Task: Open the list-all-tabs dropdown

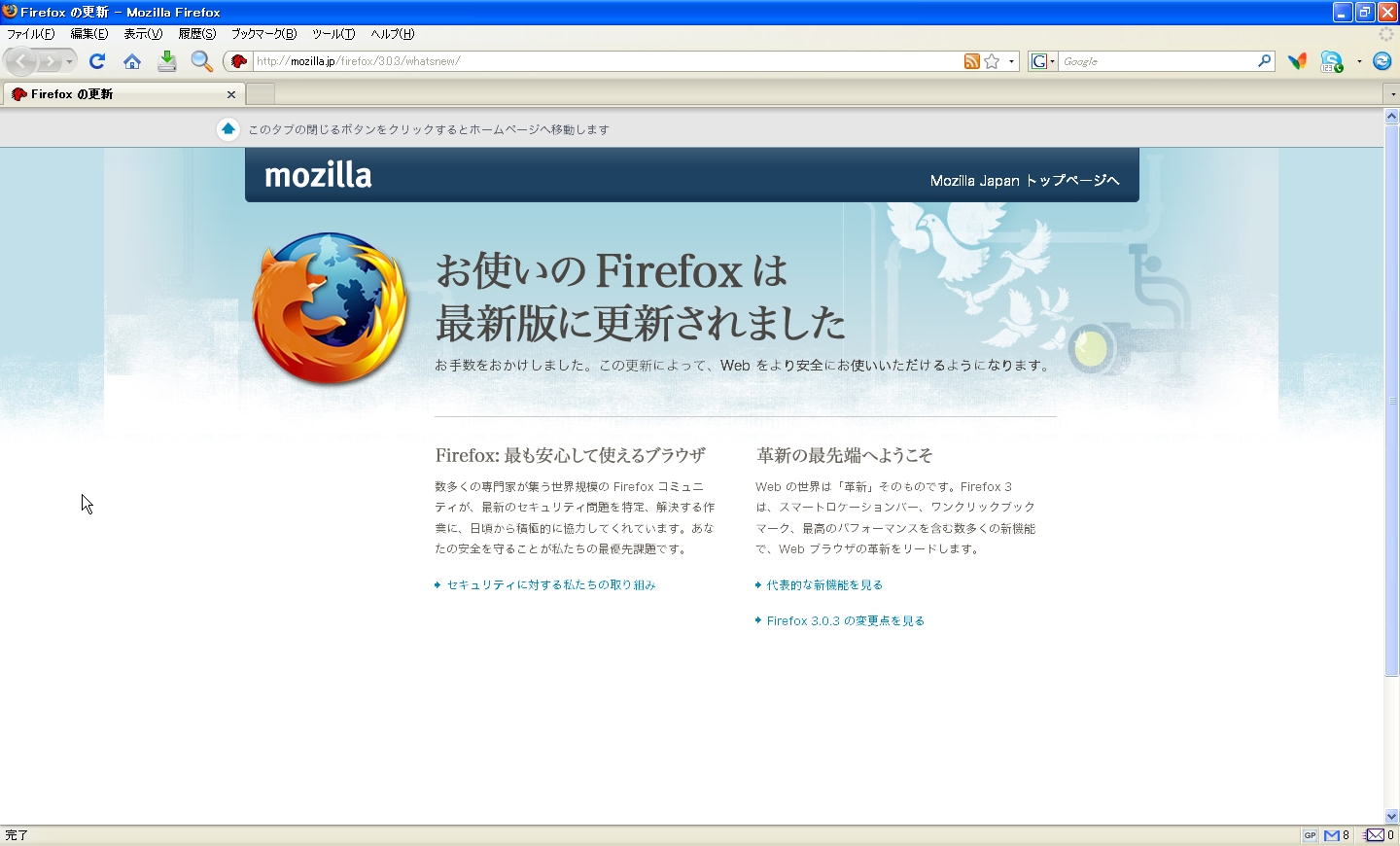Action: 1392,94
